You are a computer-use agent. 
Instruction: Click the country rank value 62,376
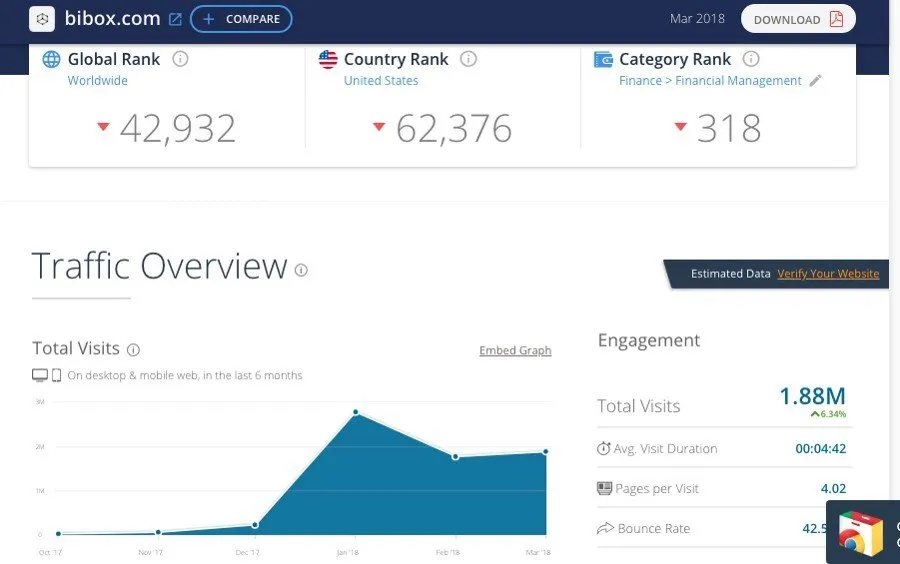click(453, 128)
